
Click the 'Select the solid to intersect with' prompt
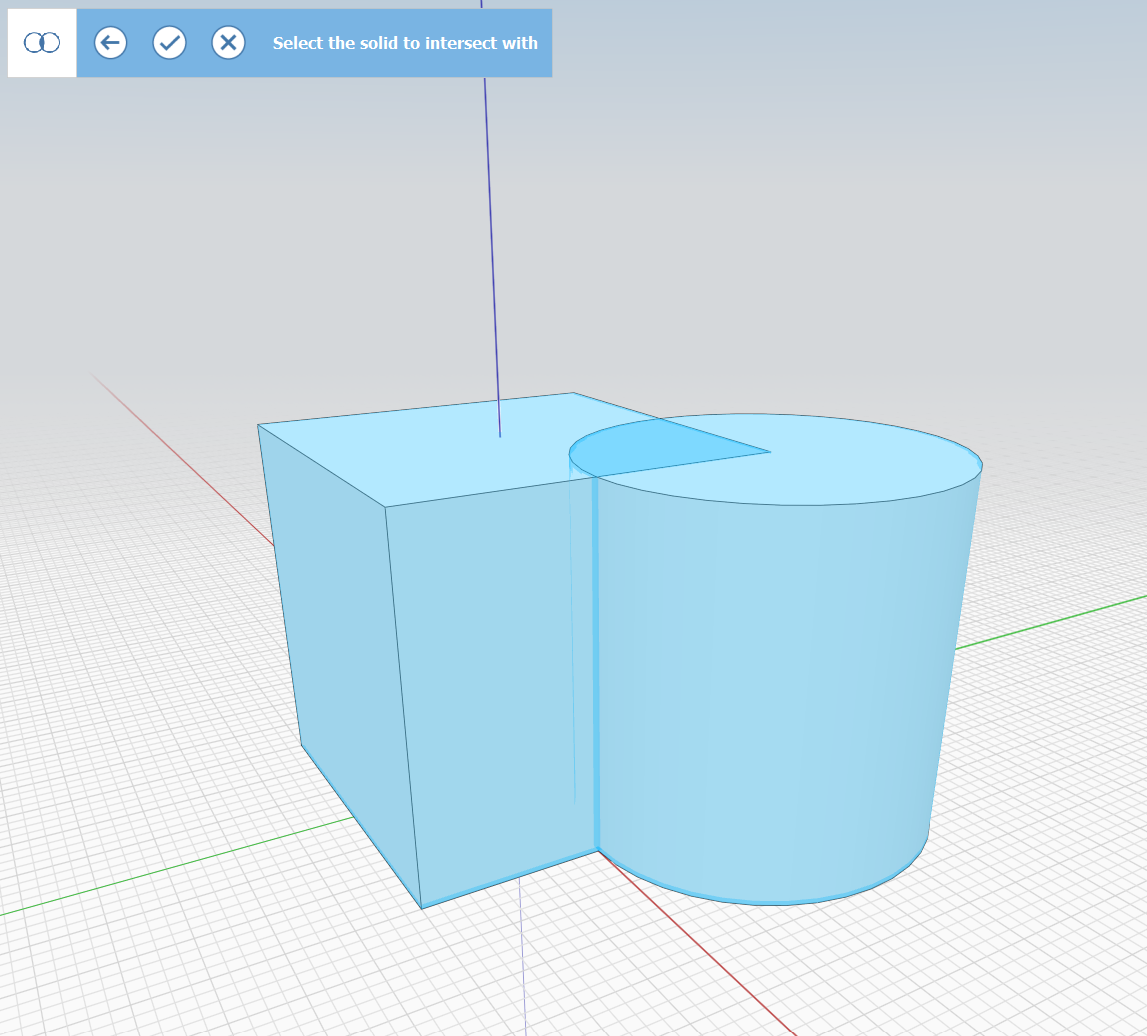point(405,43)
